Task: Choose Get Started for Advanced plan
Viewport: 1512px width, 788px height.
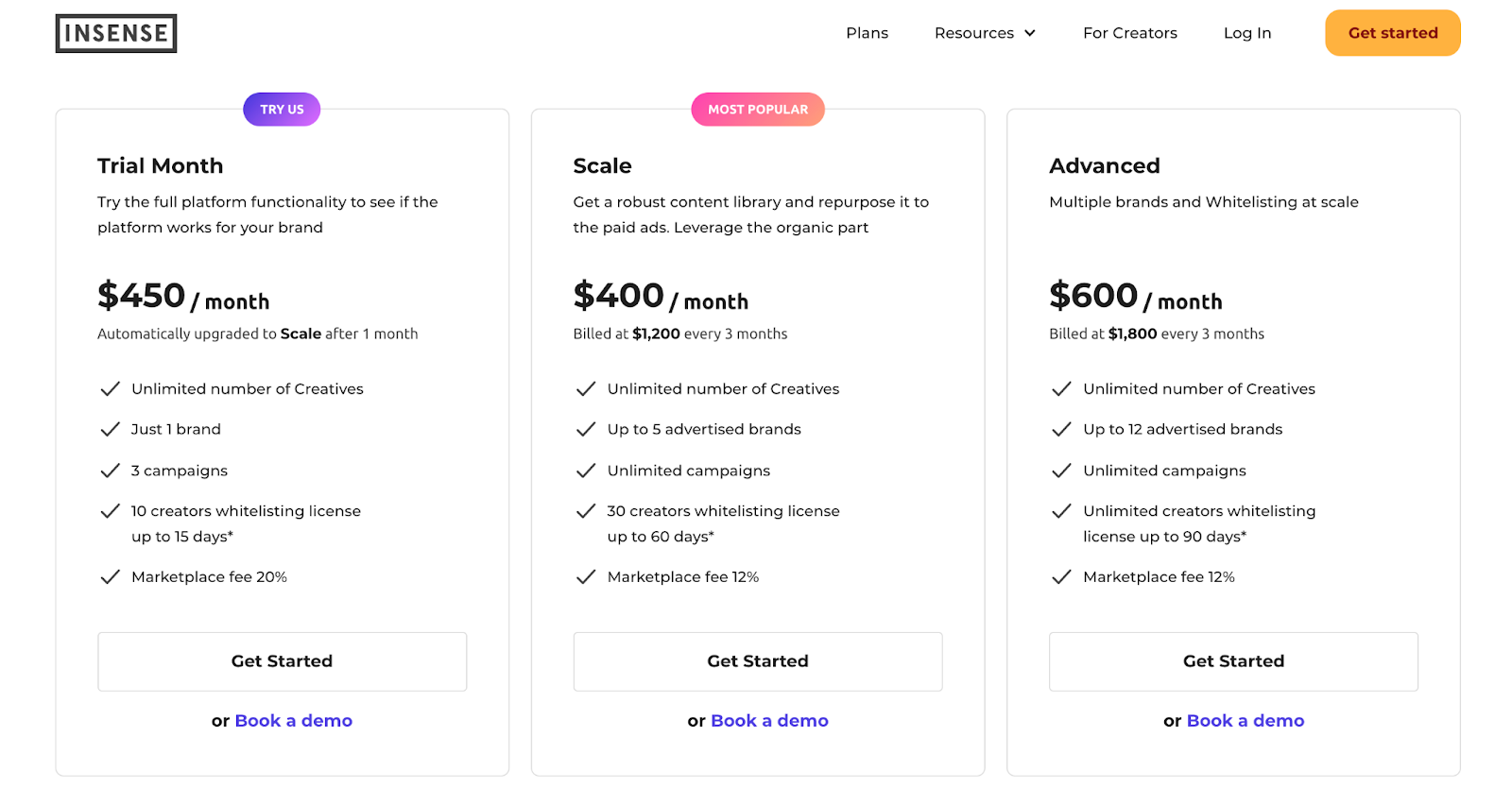Action: pos(1233,661)
